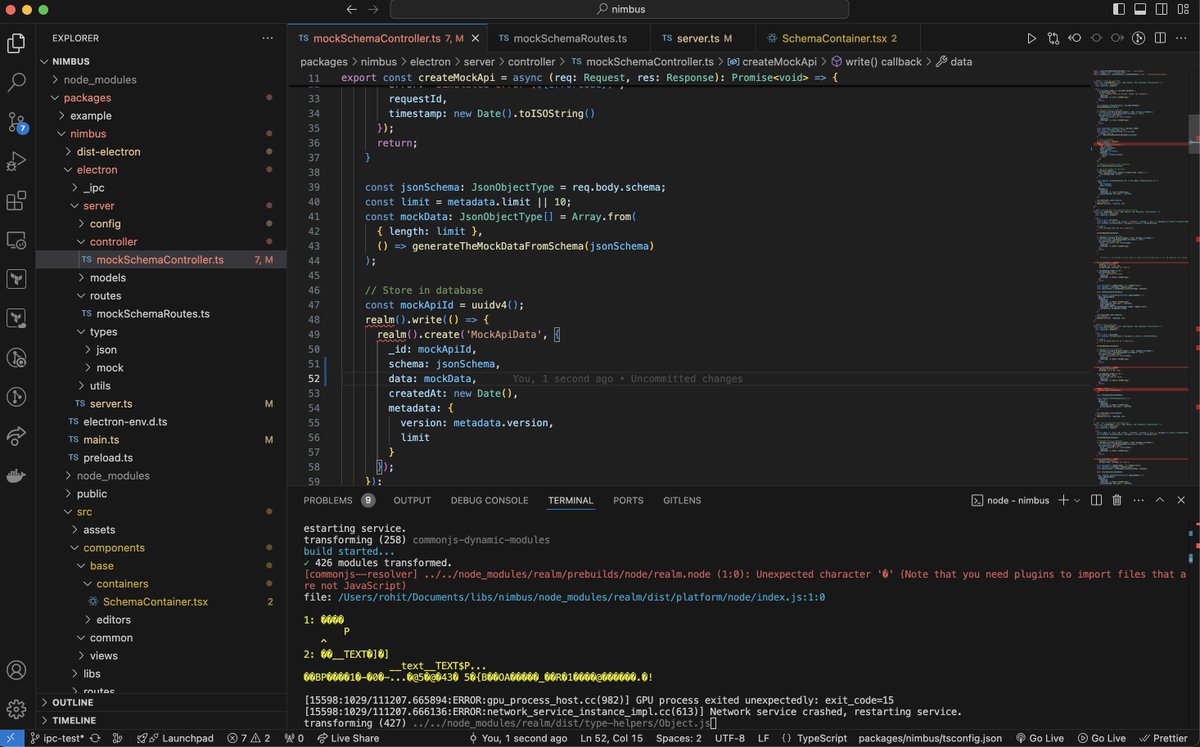Open preload.ts in the explorer tree
1200x747 pixels.
pos(161,458)
